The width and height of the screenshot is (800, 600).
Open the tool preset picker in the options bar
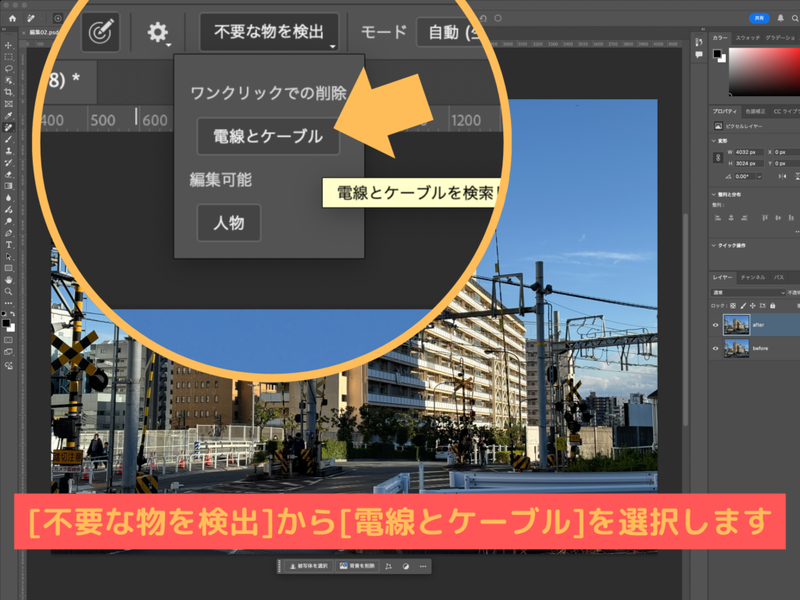point(32,18)
